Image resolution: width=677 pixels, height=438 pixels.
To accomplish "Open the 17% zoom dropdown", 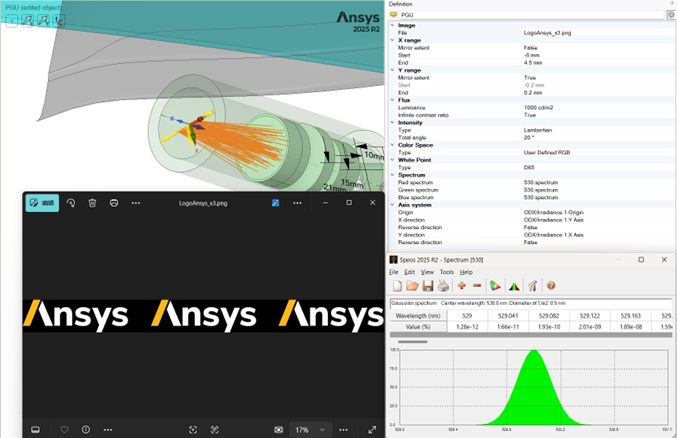I will click(x=310, y=430).
